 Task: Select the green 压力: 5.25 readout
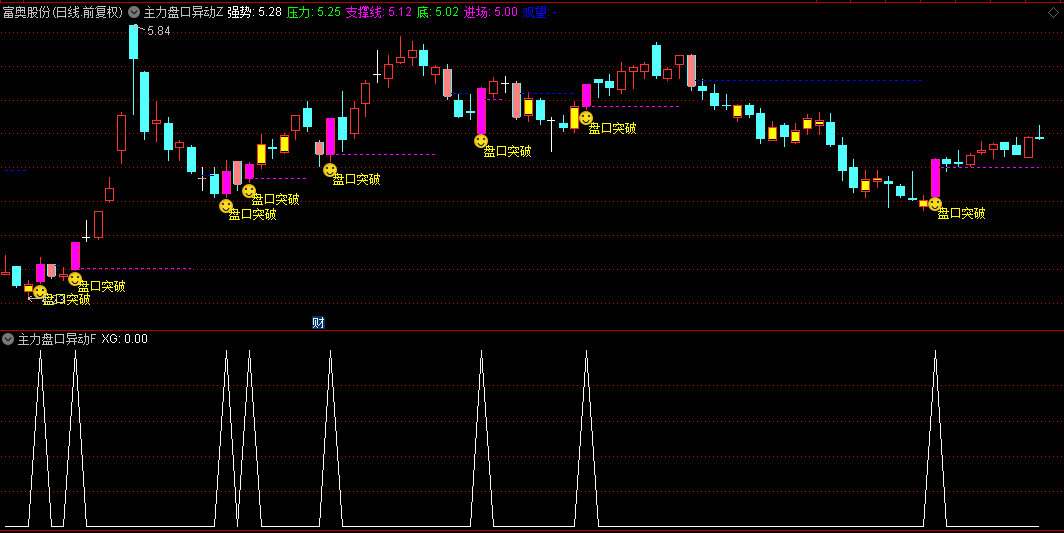(x=313, y=13)
